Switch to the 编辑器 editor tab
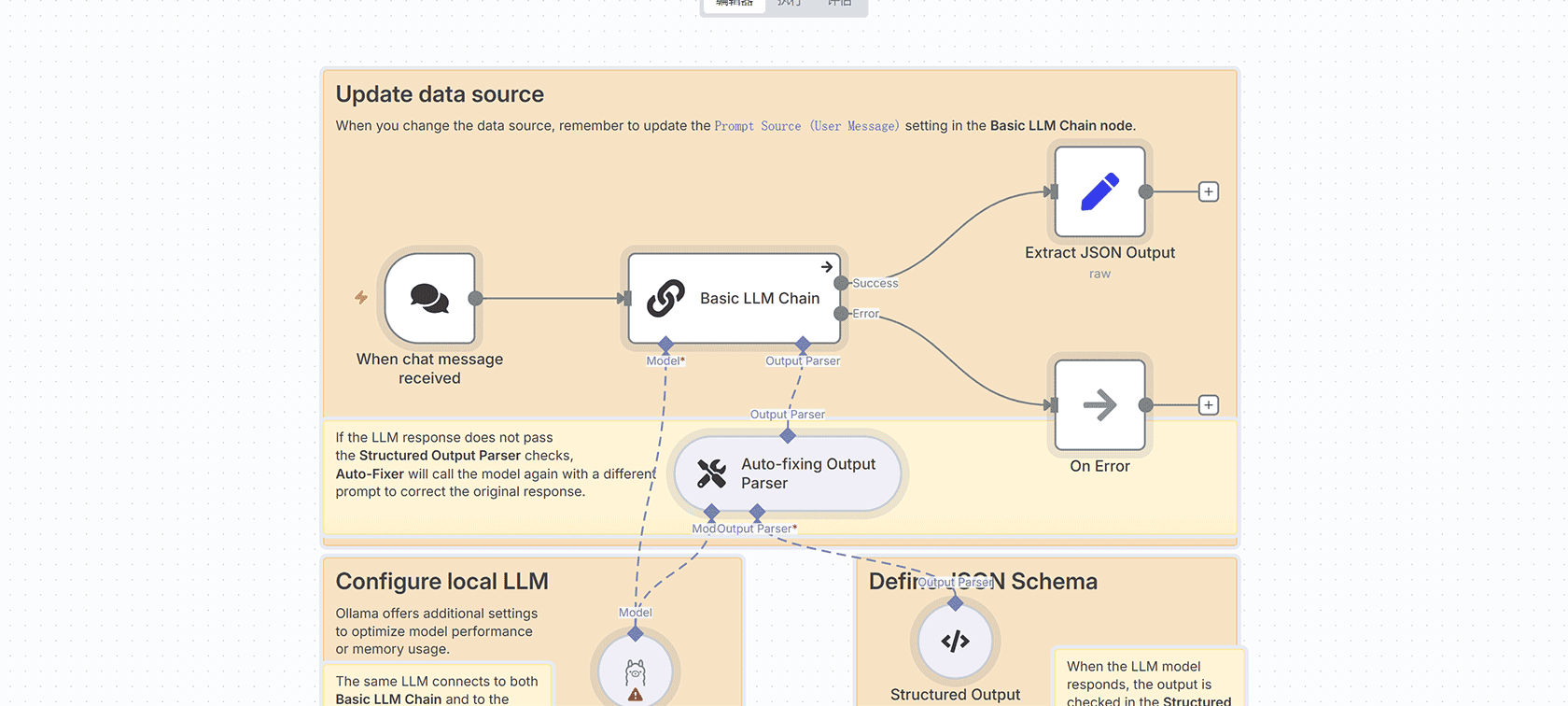This screenshot has height=706, width=1568. [735, 4]
